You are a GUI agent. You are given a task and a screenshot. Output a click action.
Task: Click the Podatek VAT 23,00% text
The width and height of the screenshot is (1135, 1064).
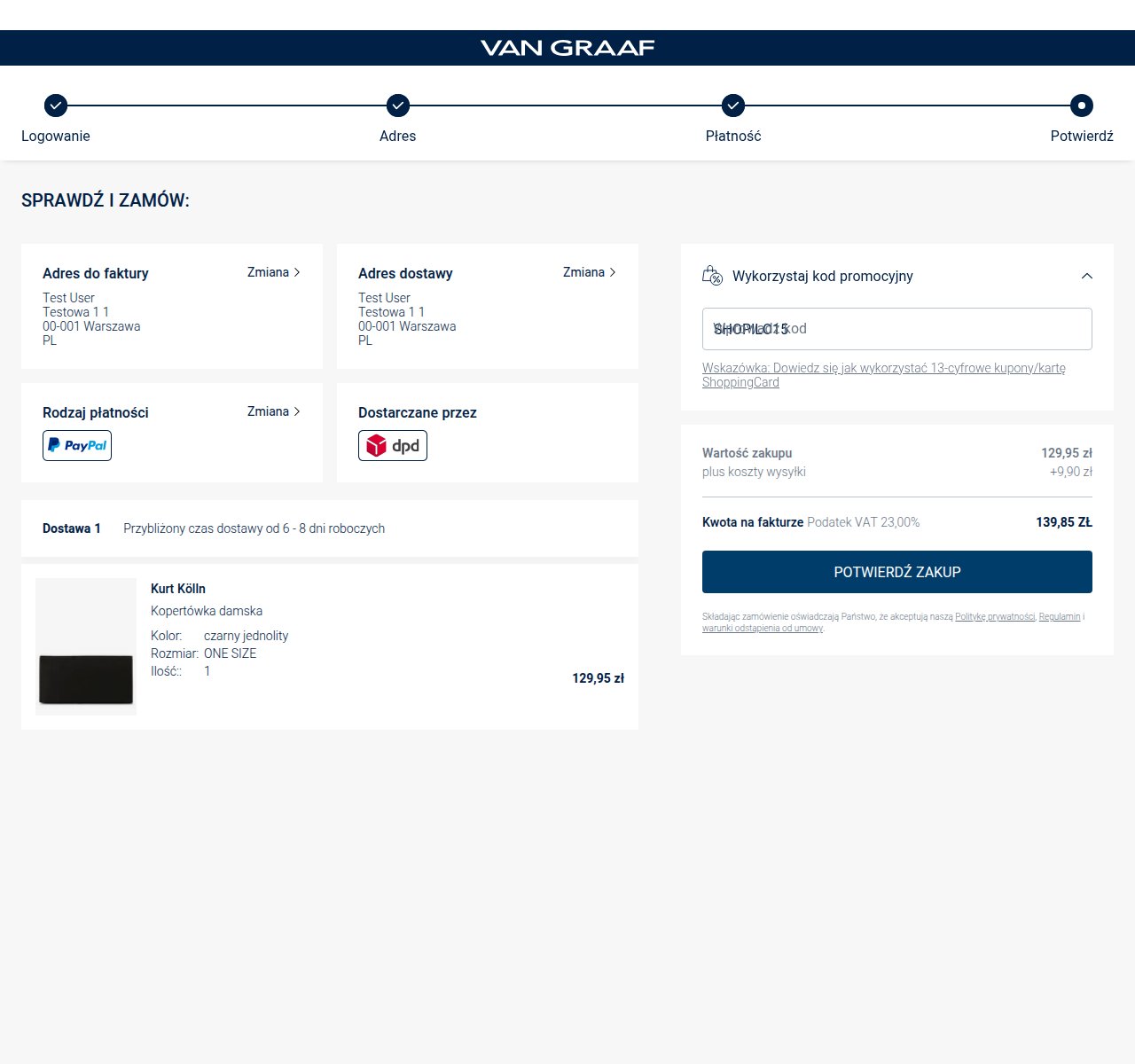click(864, 522)
